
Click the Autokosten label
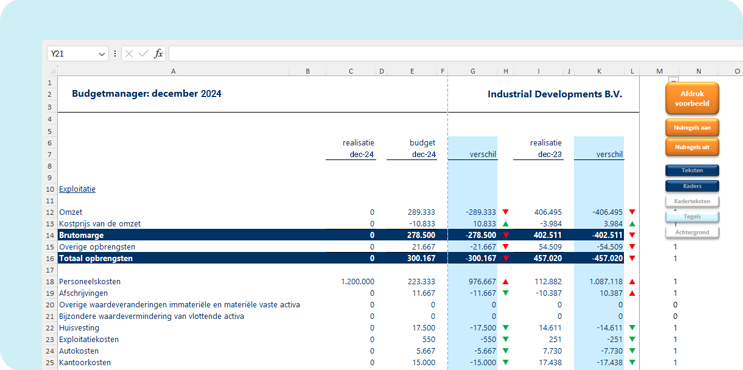tap(79, 351)
